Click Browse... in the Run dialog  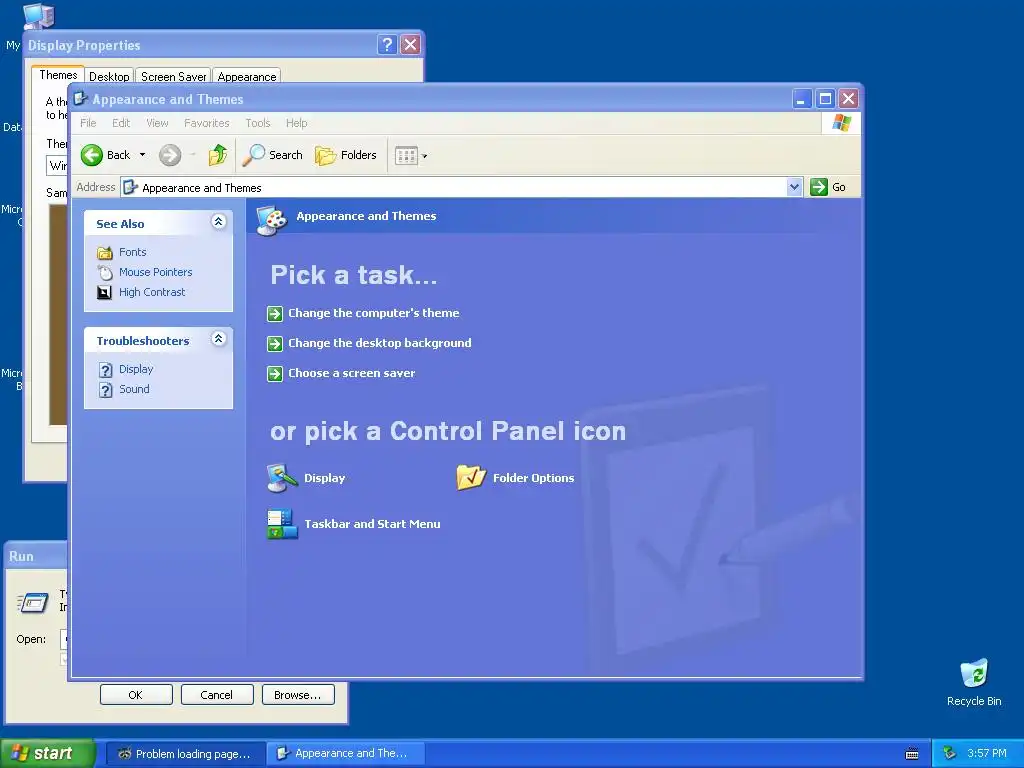(x=298, y=695)
